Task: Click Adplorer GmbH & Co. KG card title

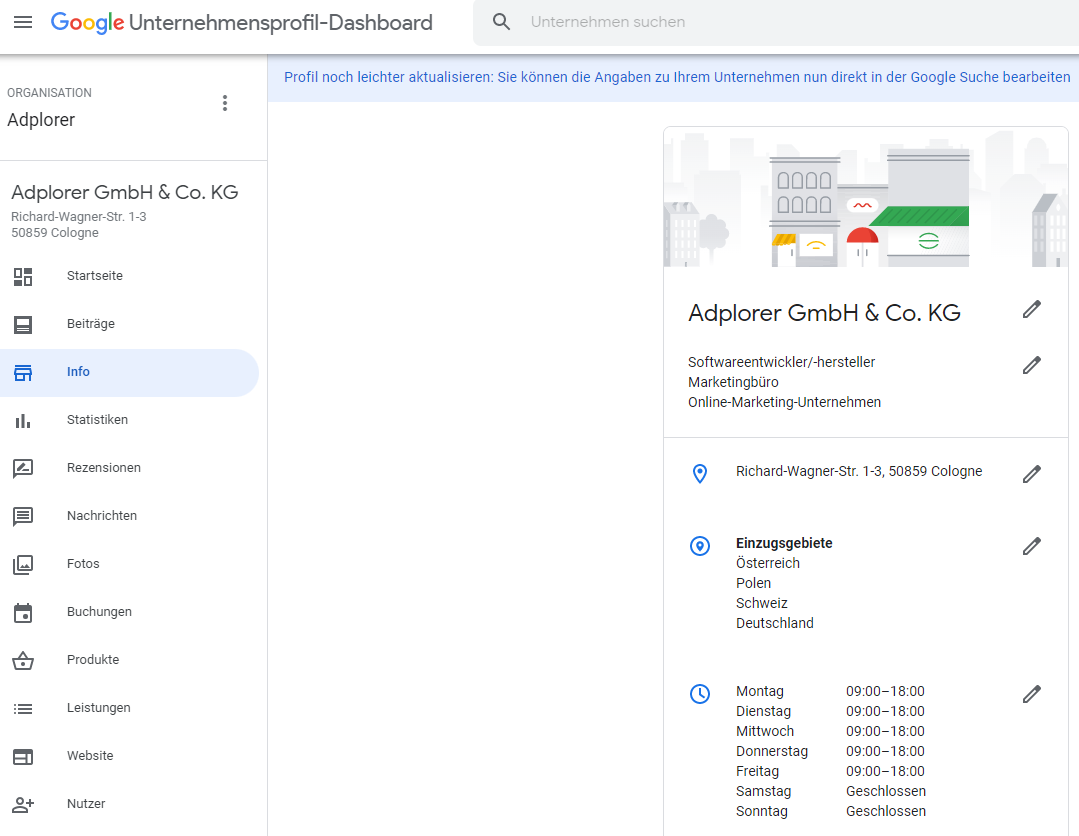Action: click(x=824, y=313)
